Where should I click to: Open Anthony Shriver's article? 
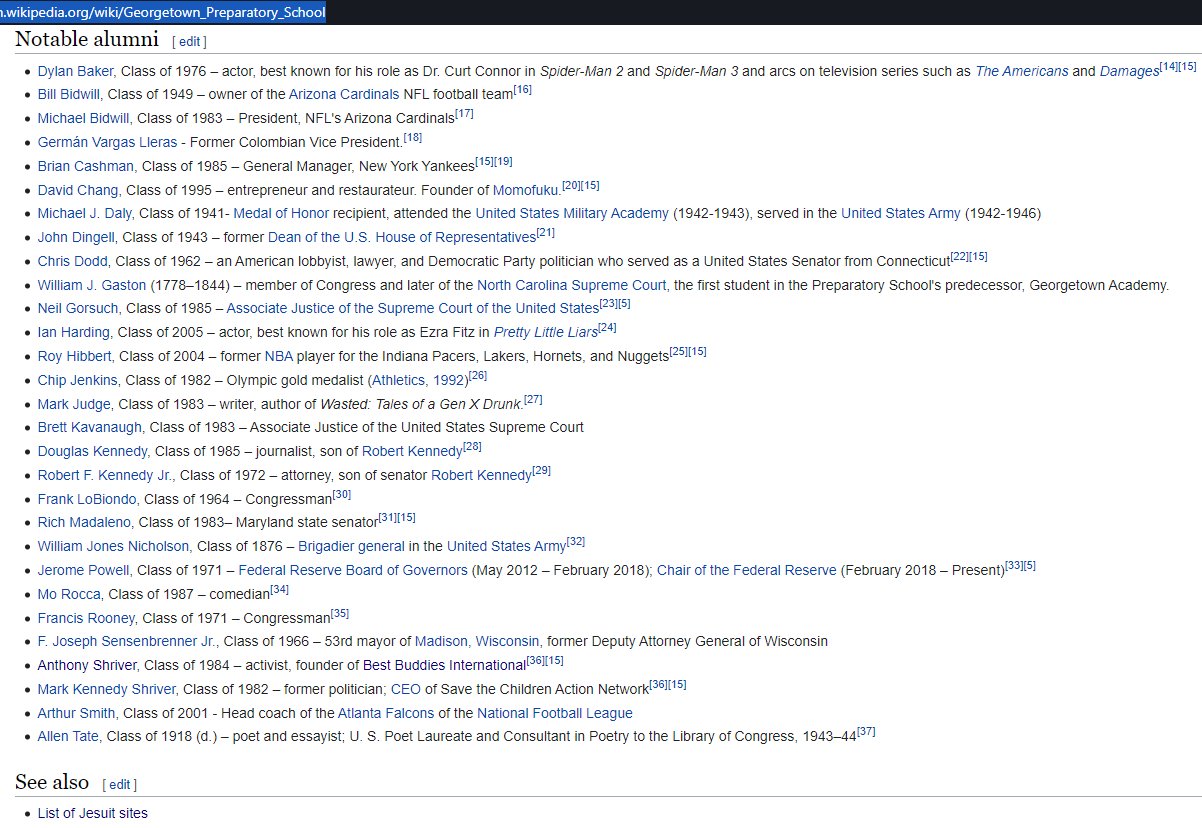point(88,665)
